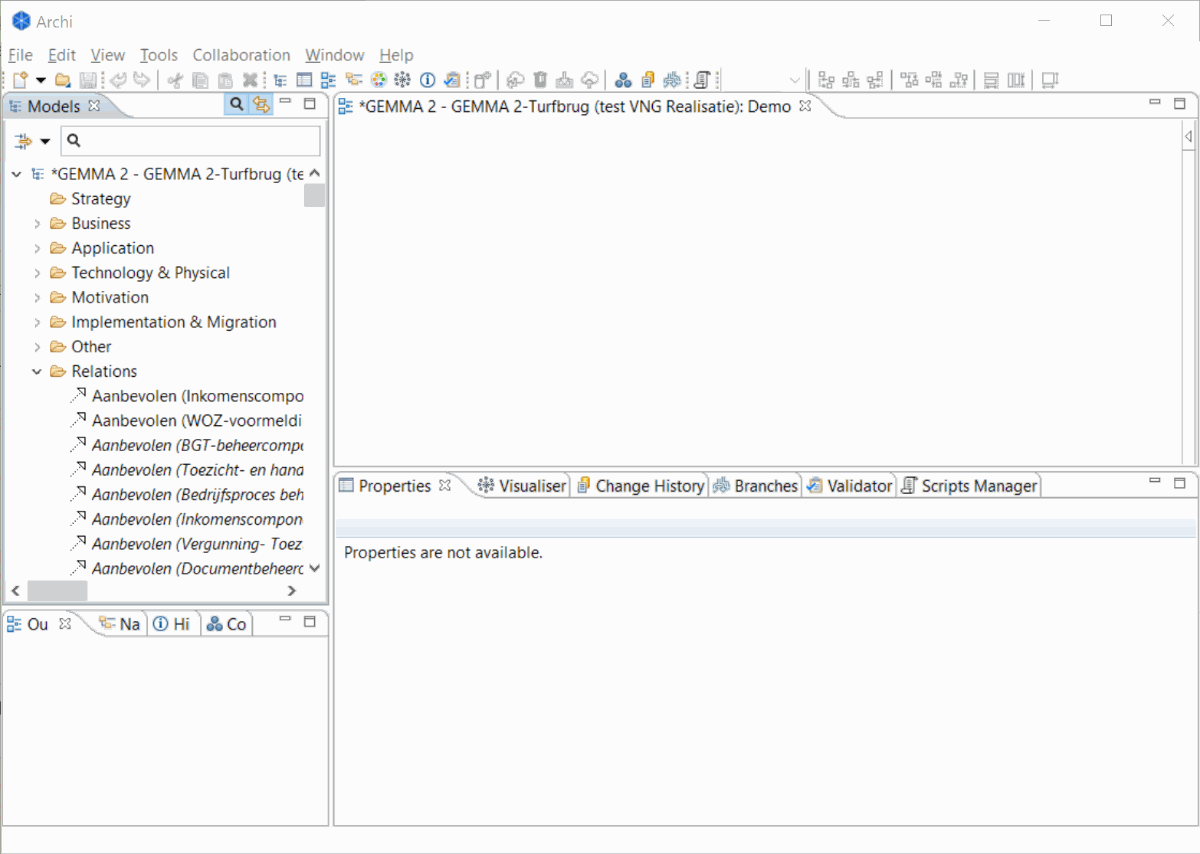
Task: Click the filter options icon beside search
Action: click(x=22, y=141)
